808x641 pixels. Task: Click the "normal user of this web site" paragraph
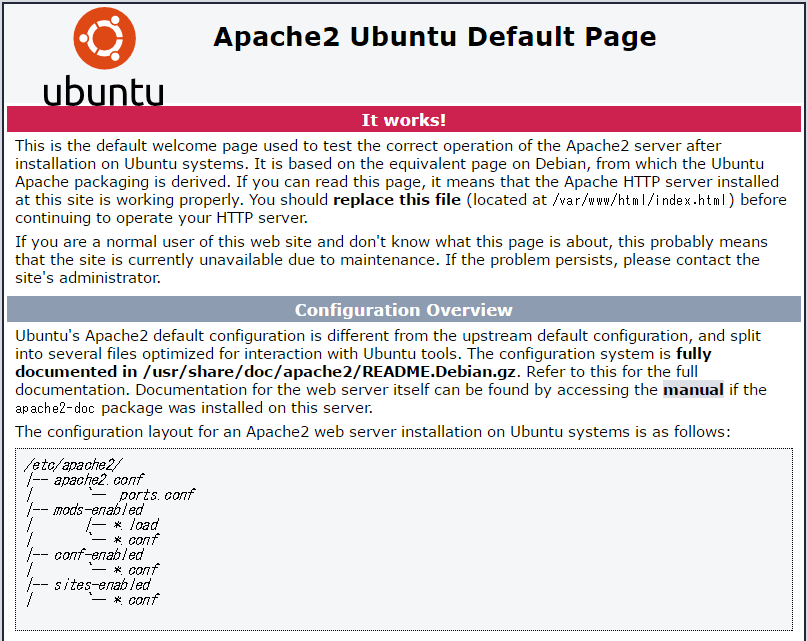391,260
